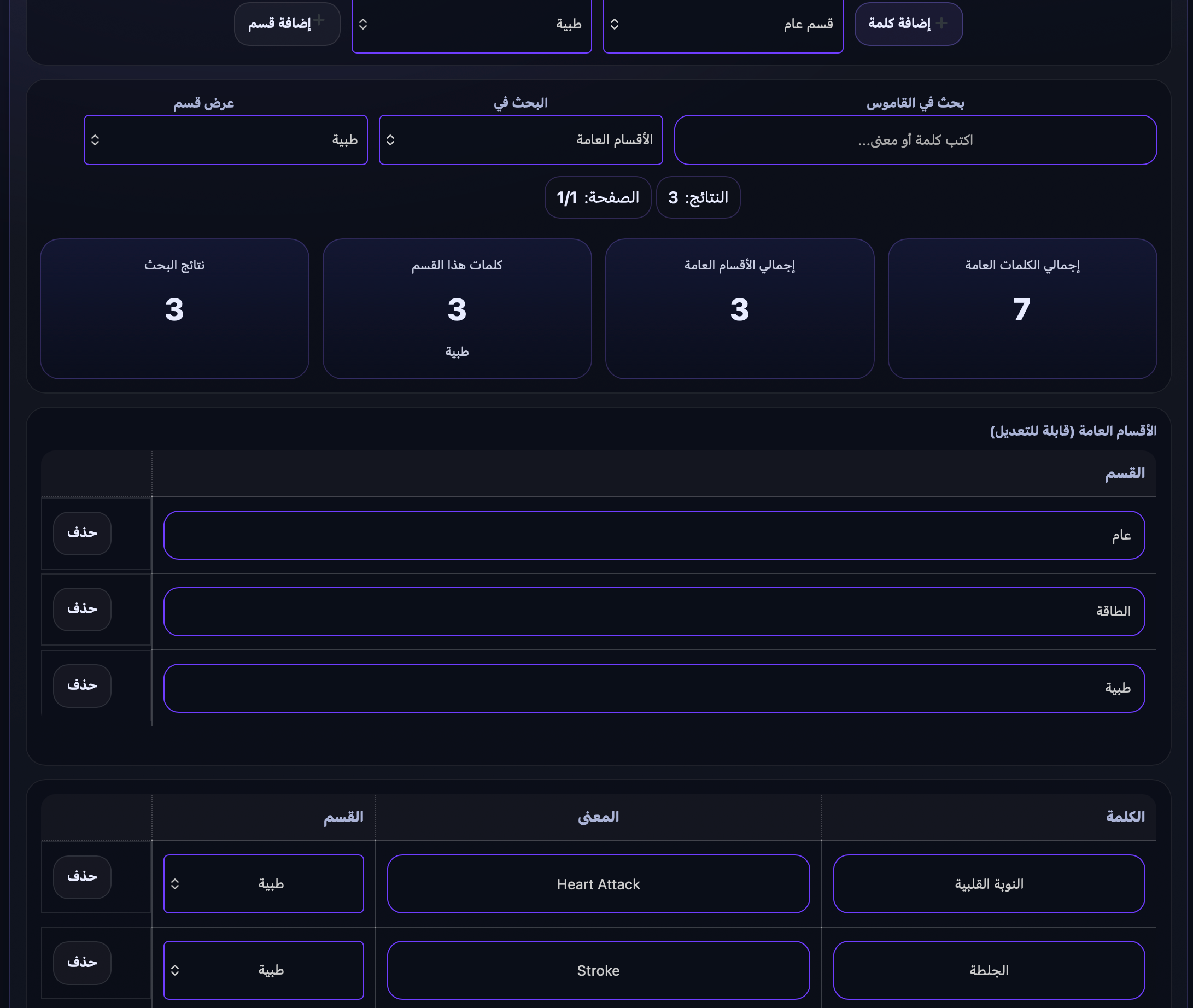The height and width of the screenshot is (1008, 1193).
Task: Edit the النوبة القلبية word field
Action: [989, 884]
